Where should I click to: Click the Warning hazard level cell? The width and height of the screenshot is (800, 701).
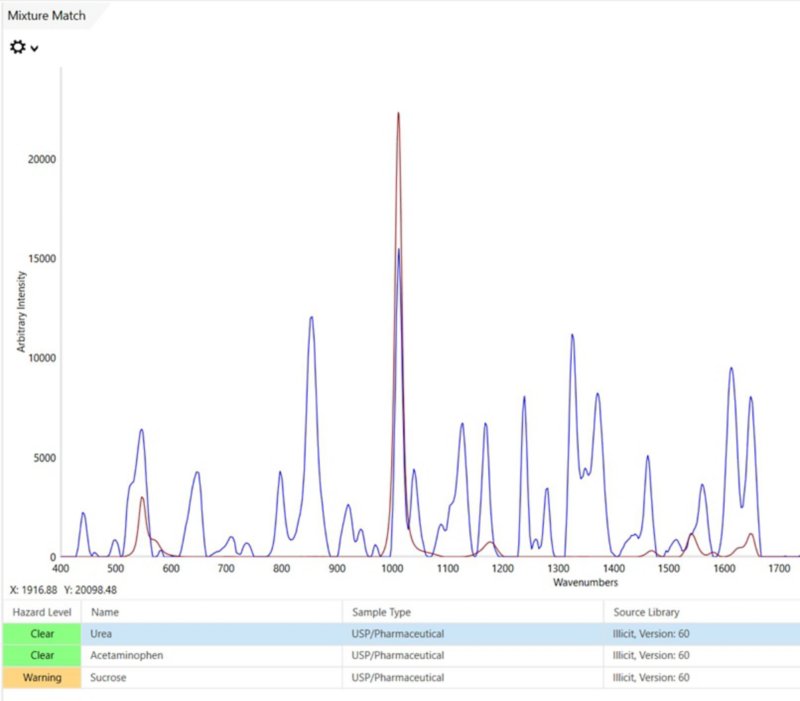[x=42, y=678]
